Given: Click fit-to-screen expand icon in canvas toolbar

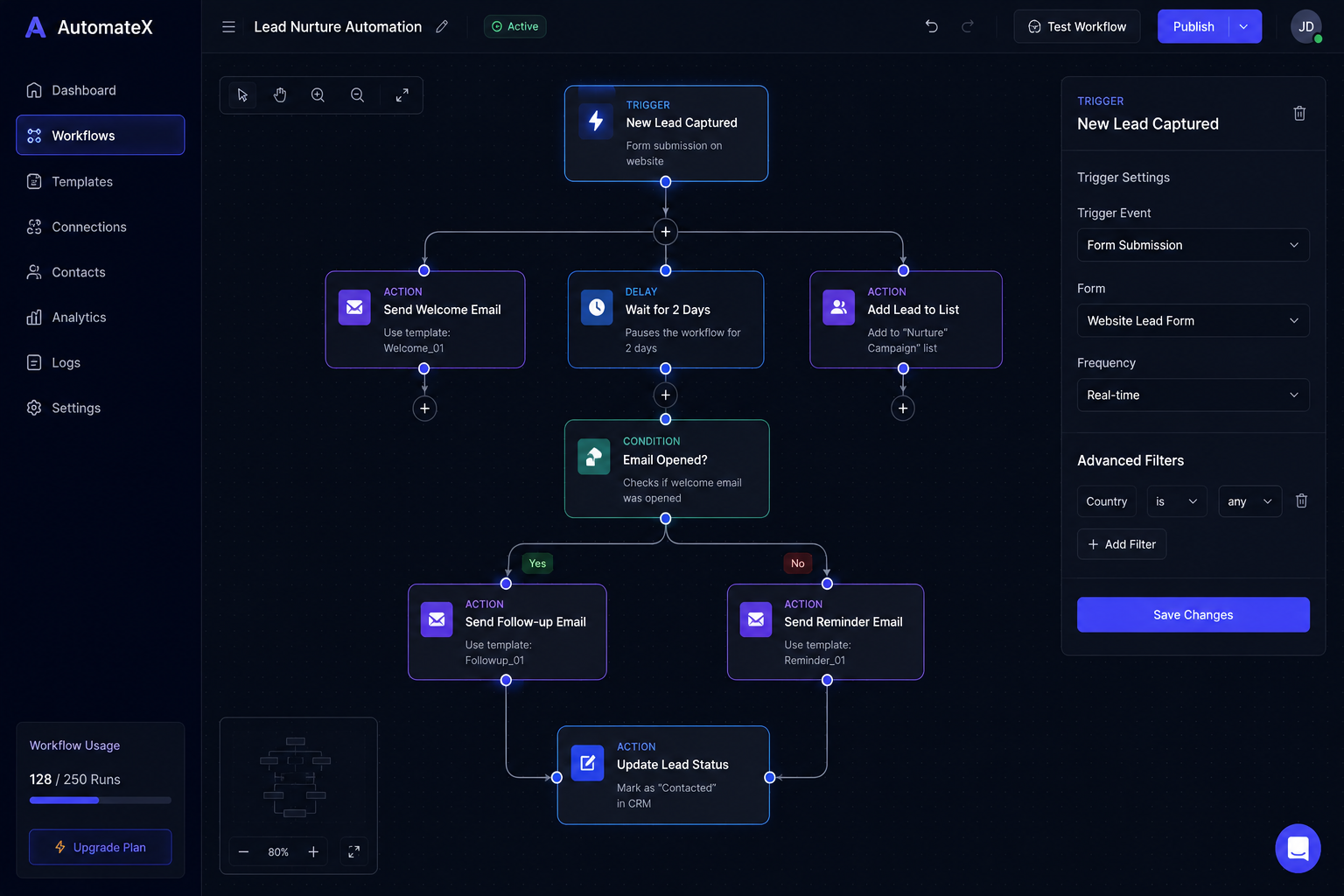Looking at the screenshot, I should click(402, 95).
